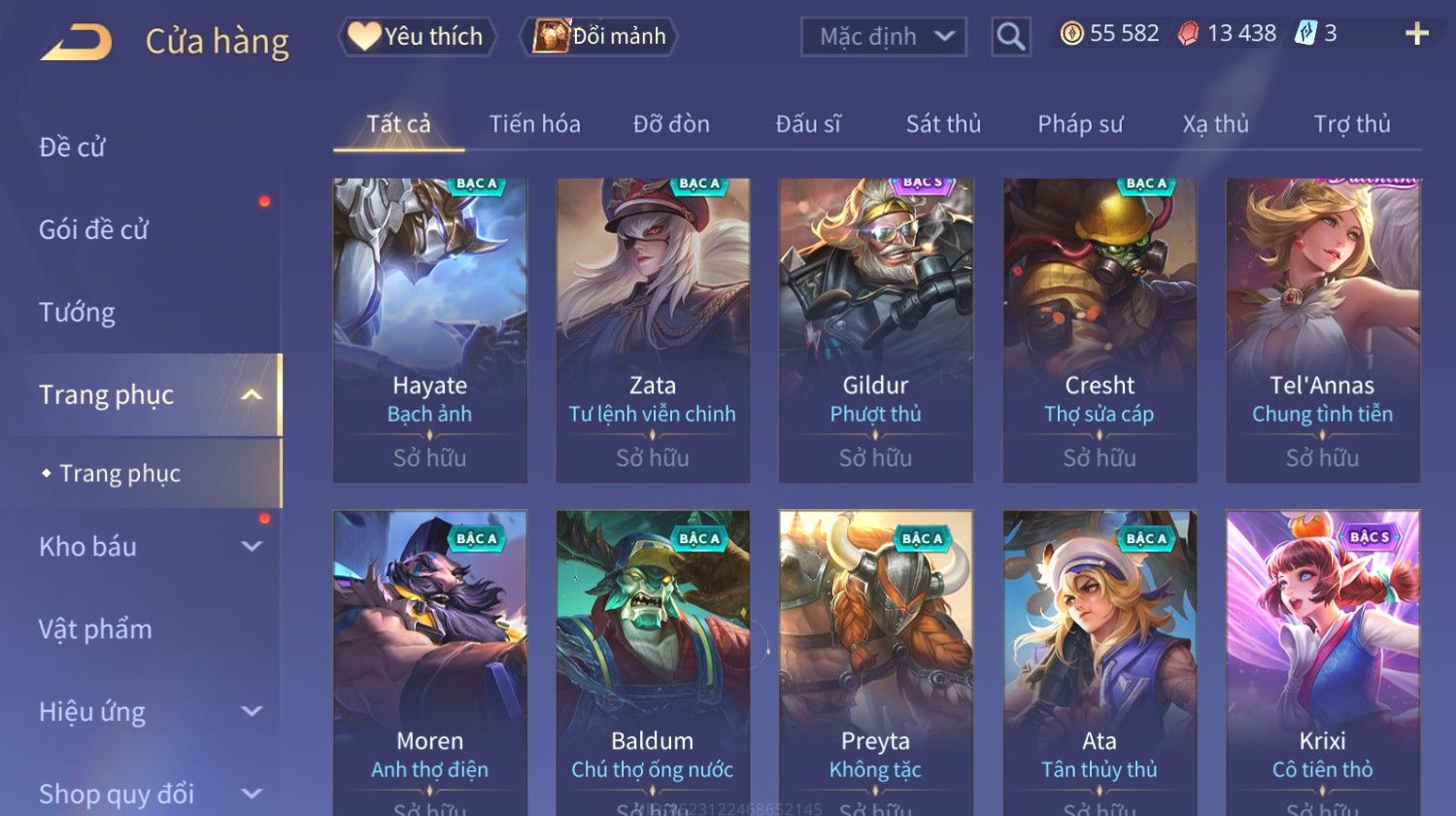The width and height of the screenshot is (1456, 816).
Task: Open Gildur Phượt thủ skin card
Action: point(876,330)
